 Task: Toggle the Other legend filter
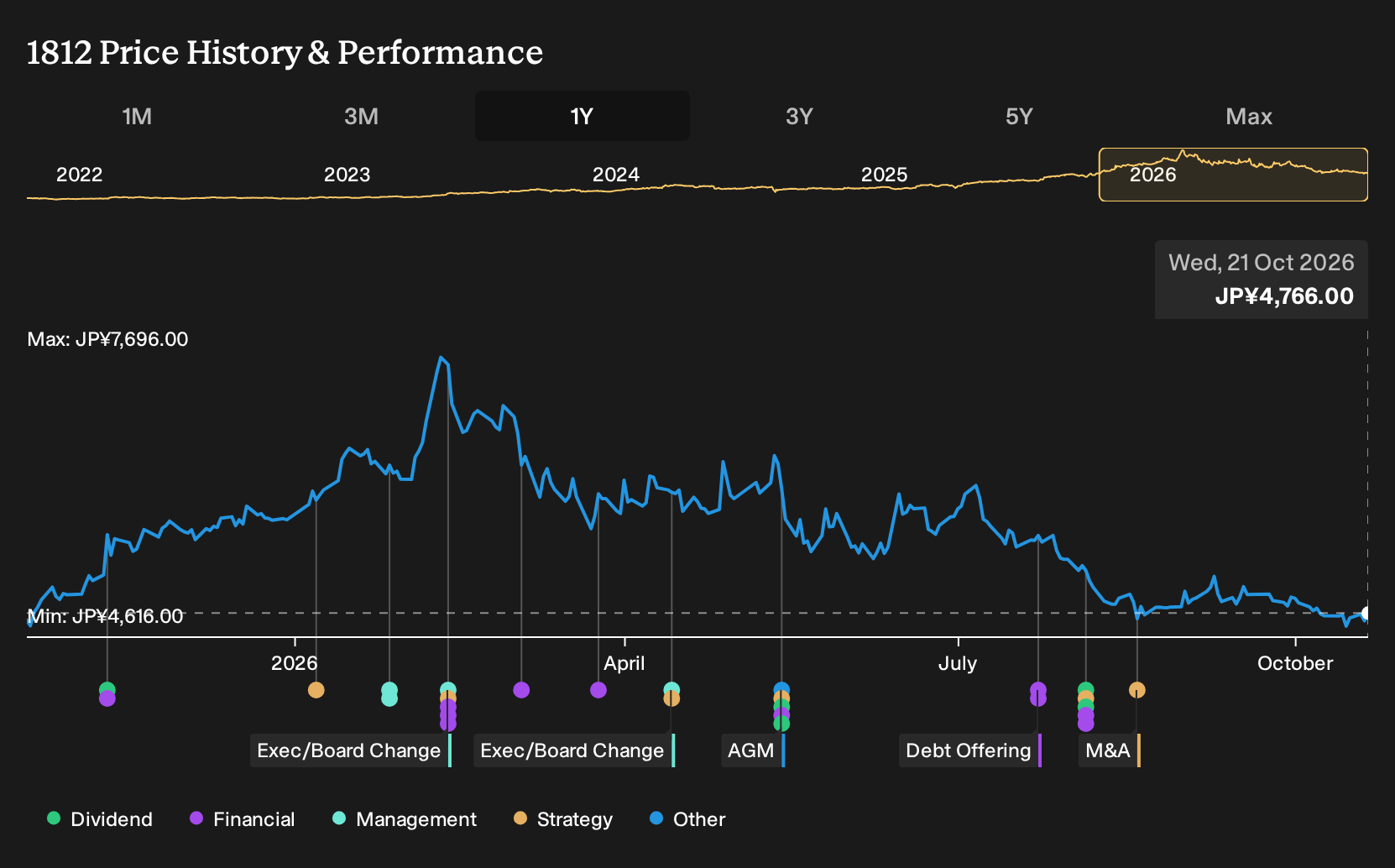coord(687,819)
